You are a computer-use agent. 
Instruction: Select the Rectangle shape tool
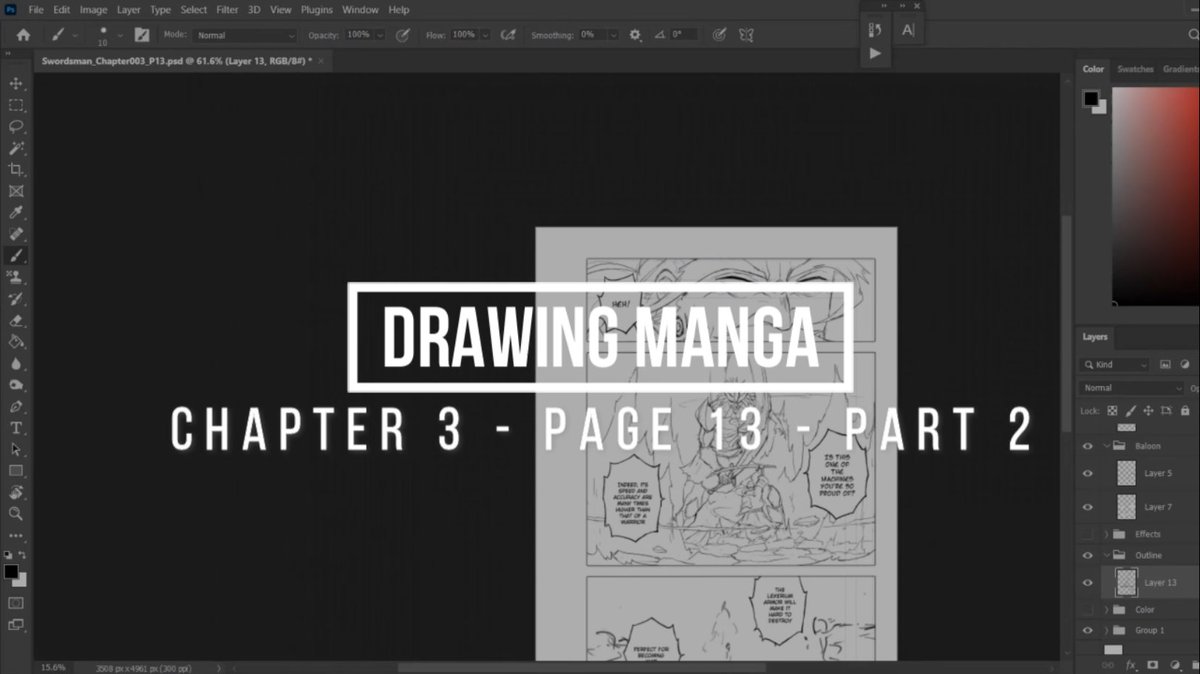click(16, 471)
